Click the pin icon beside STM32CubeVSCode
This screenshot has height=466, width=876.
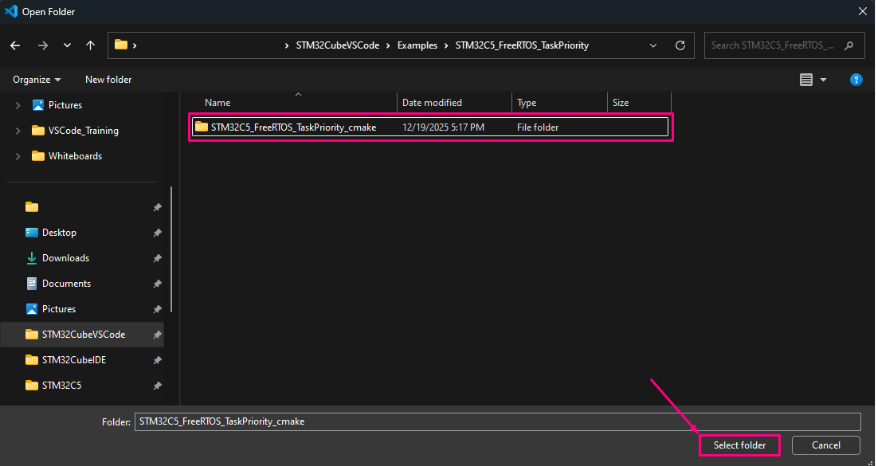pyautogui.click(x=158, y=335)
